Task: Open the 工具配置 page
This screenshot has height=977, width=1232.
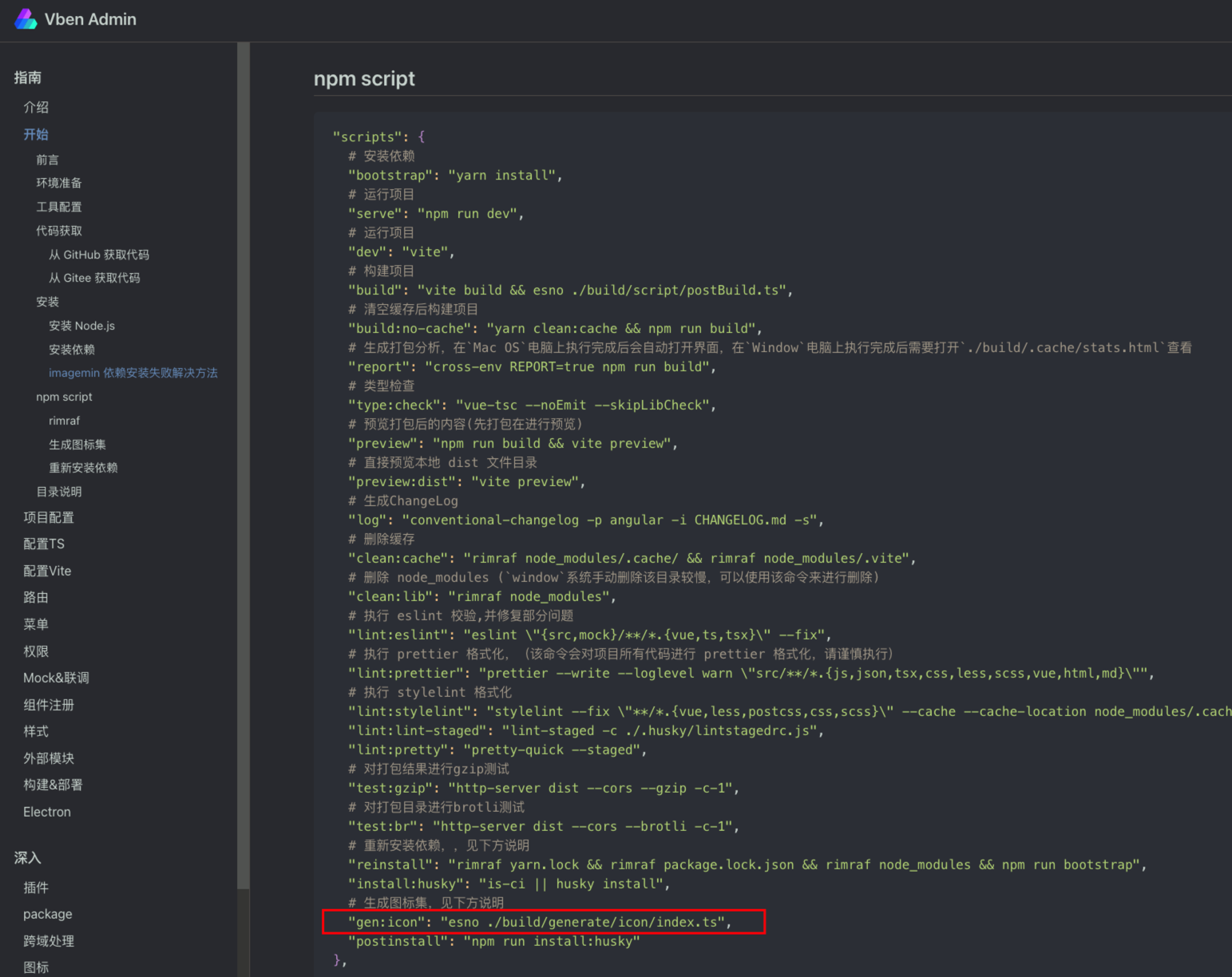Action: click(x=58, y=207)
